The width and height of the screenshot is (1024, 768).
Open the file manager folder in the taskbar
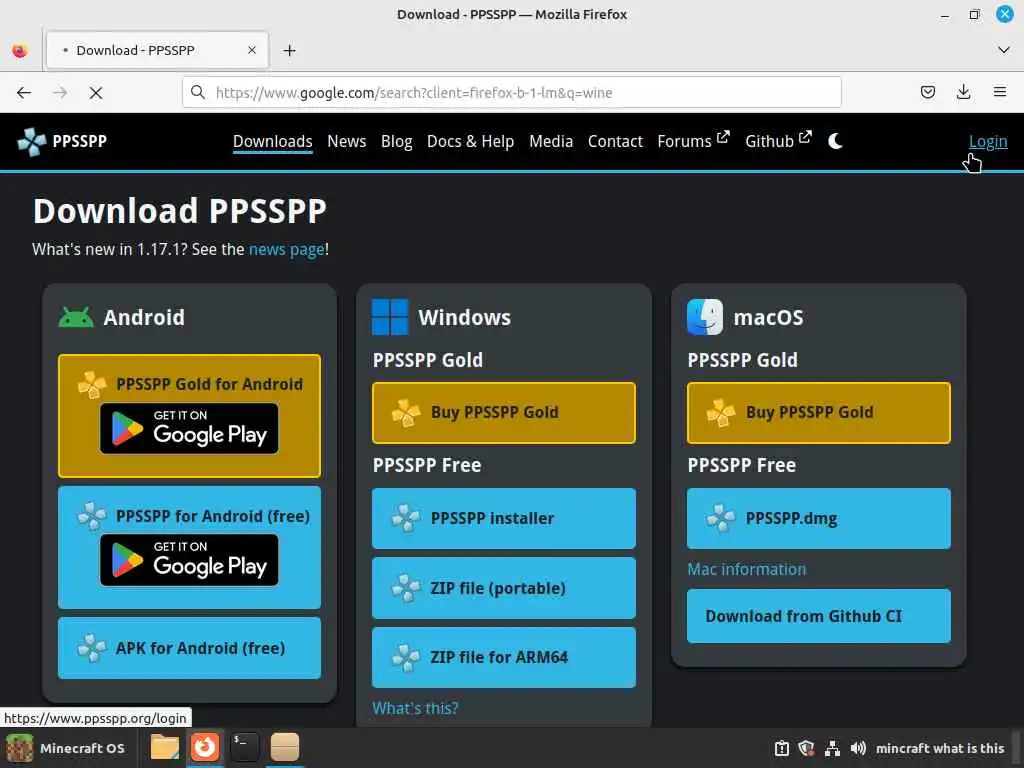pyautogui.click(x=165, y=747)
